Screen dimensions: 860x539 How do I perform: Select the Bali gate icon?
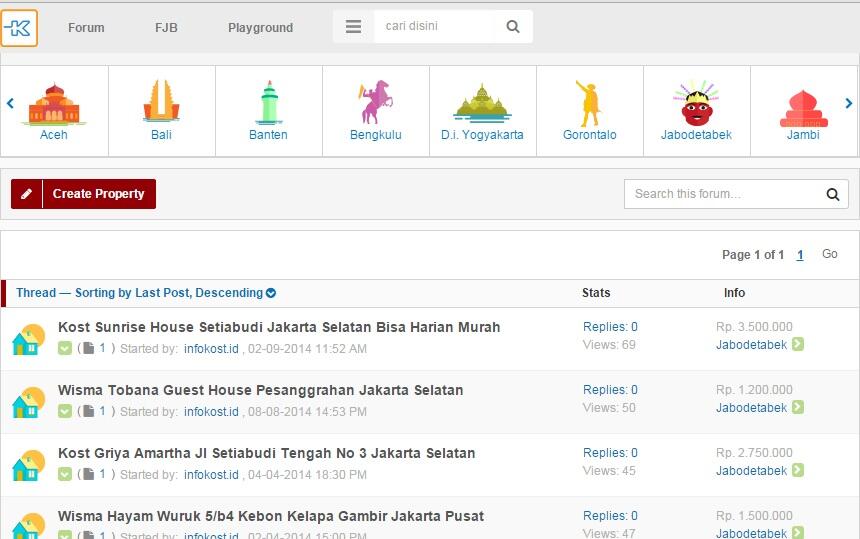coord(161,100)
